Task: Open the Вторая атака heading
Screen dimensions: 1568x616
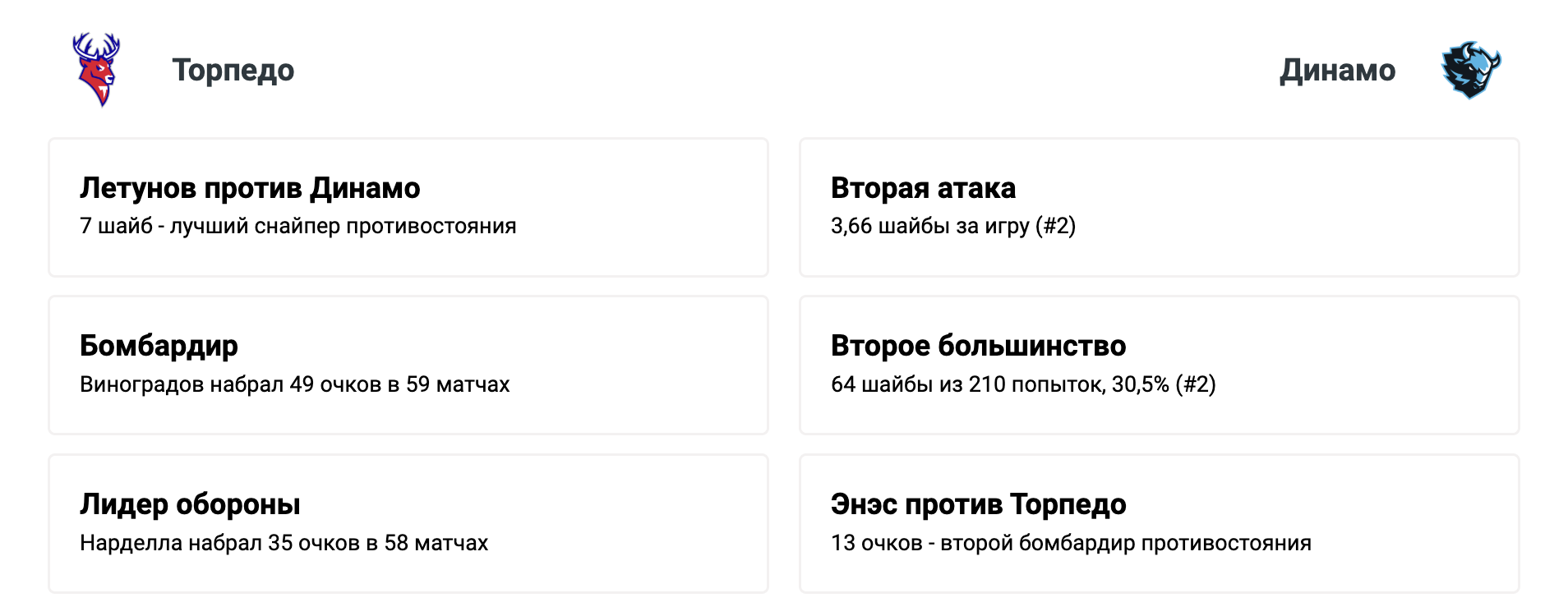Action: tap(923, 188)
